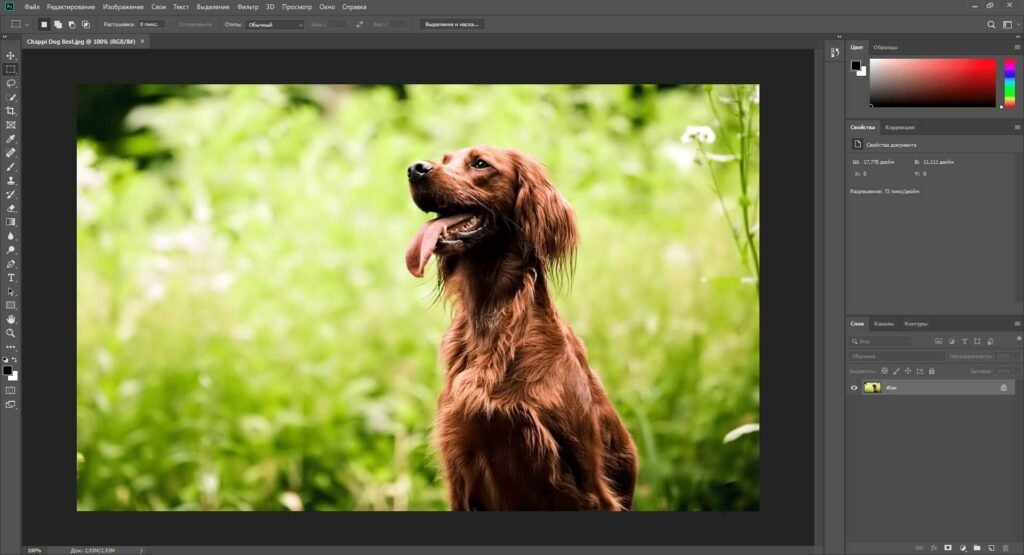Toggle shape layer filter in Layers panel
This screenshot has width=1024, height=555.
tap(978, 341)
